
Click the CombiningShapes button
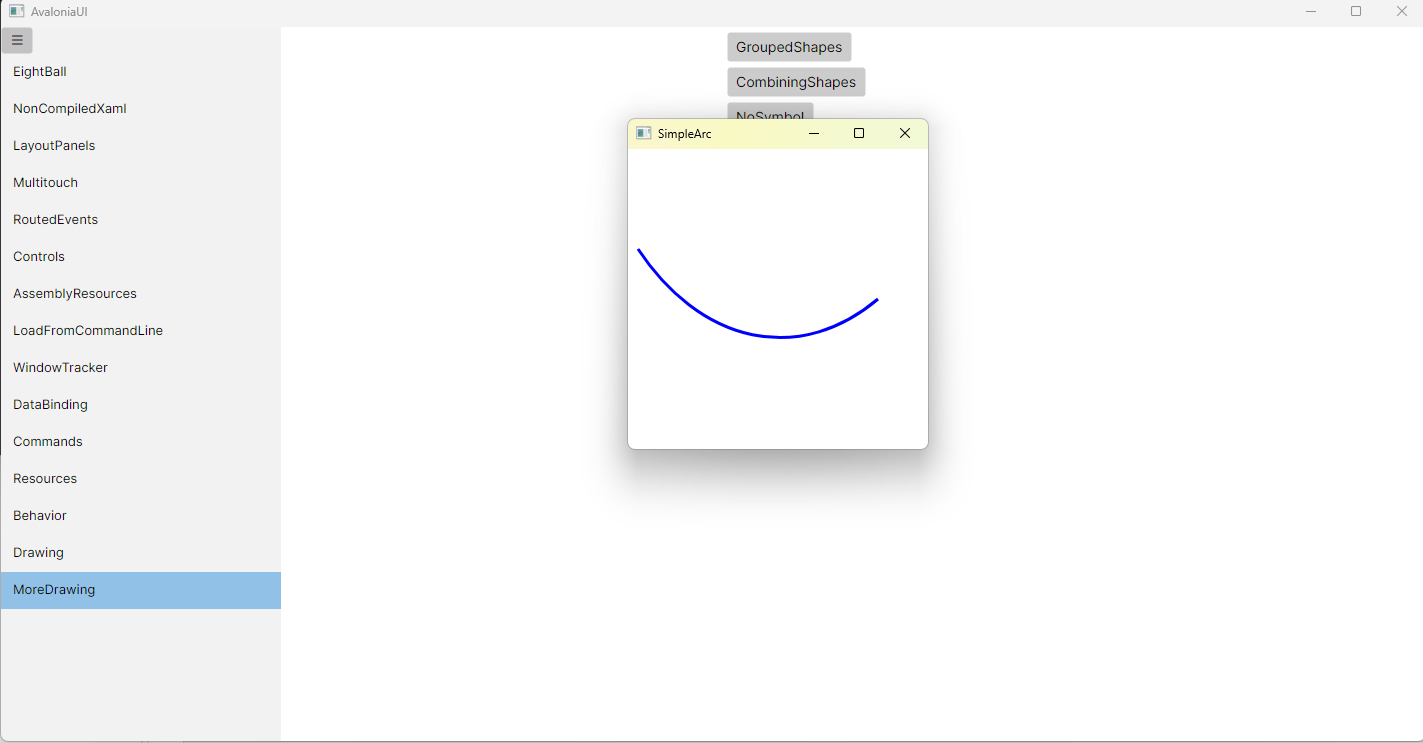(796, 82)
